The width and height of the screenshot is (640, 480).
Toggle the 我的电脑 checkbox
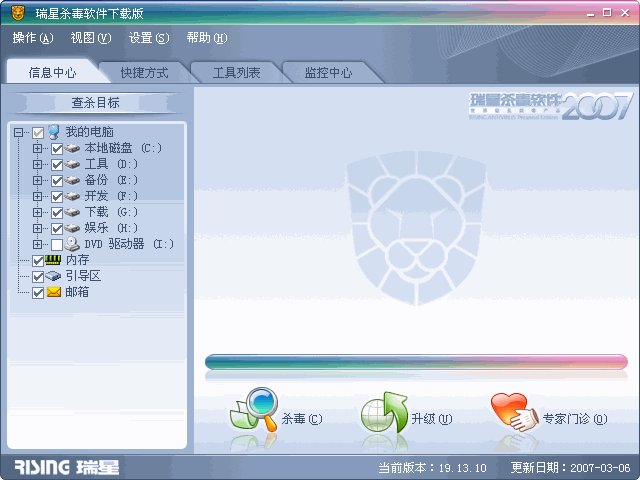coord(38,133)
